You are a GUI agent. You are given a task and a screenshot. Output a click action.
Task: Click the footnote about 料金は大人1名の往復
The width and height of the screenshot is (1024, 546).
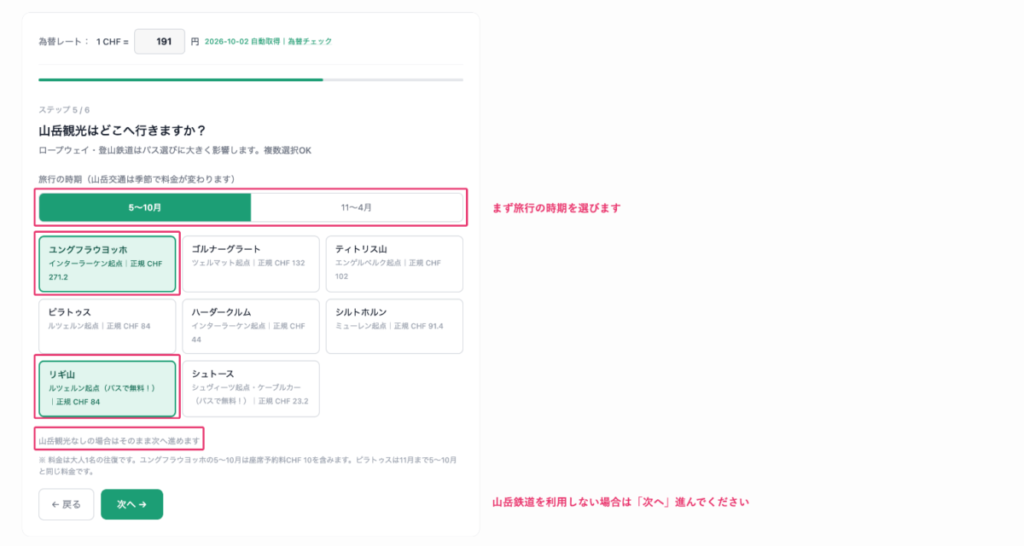(248, 465)
